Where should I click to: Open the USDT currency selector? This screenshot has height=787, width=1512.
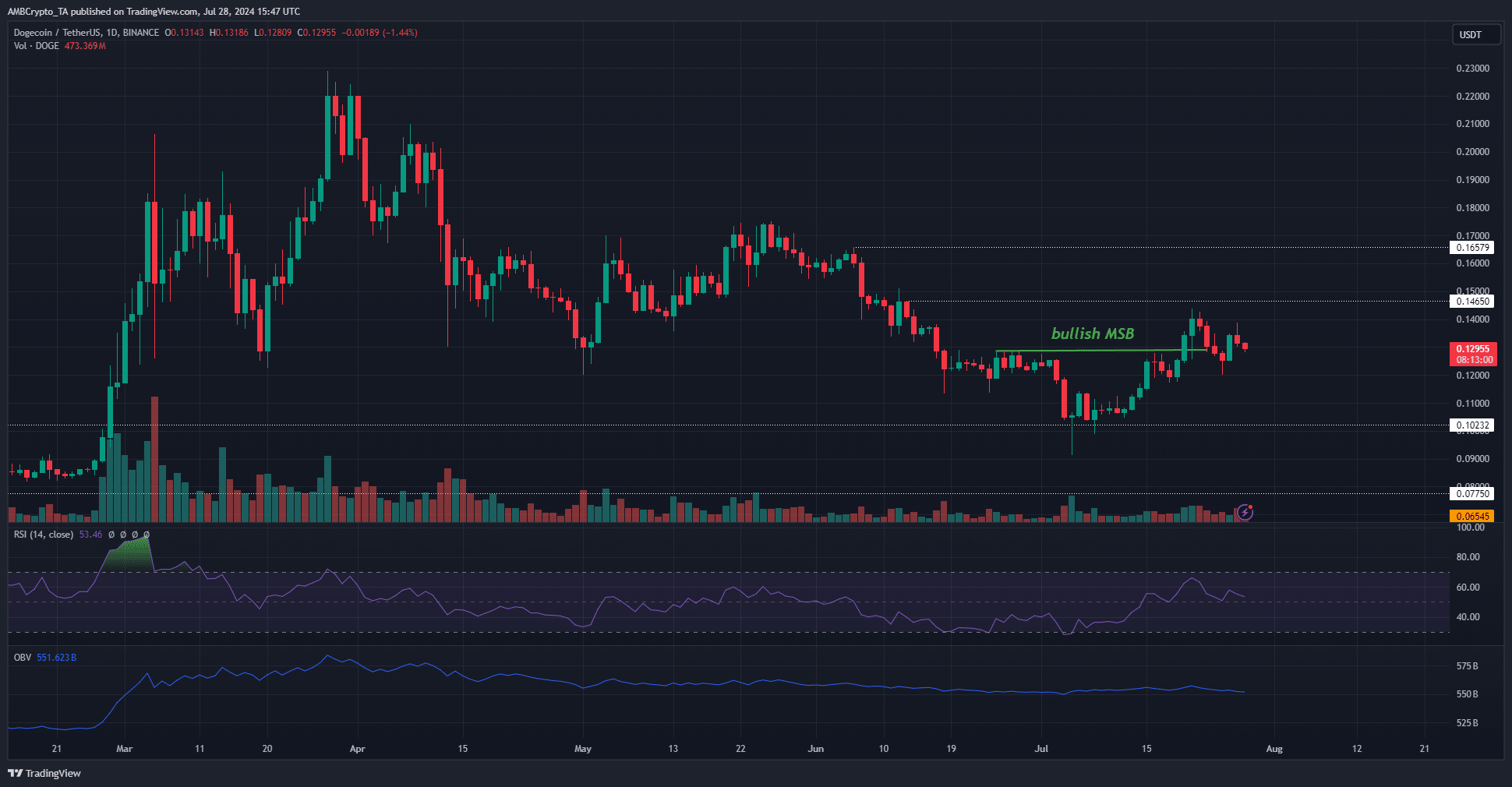(1476, 35)
